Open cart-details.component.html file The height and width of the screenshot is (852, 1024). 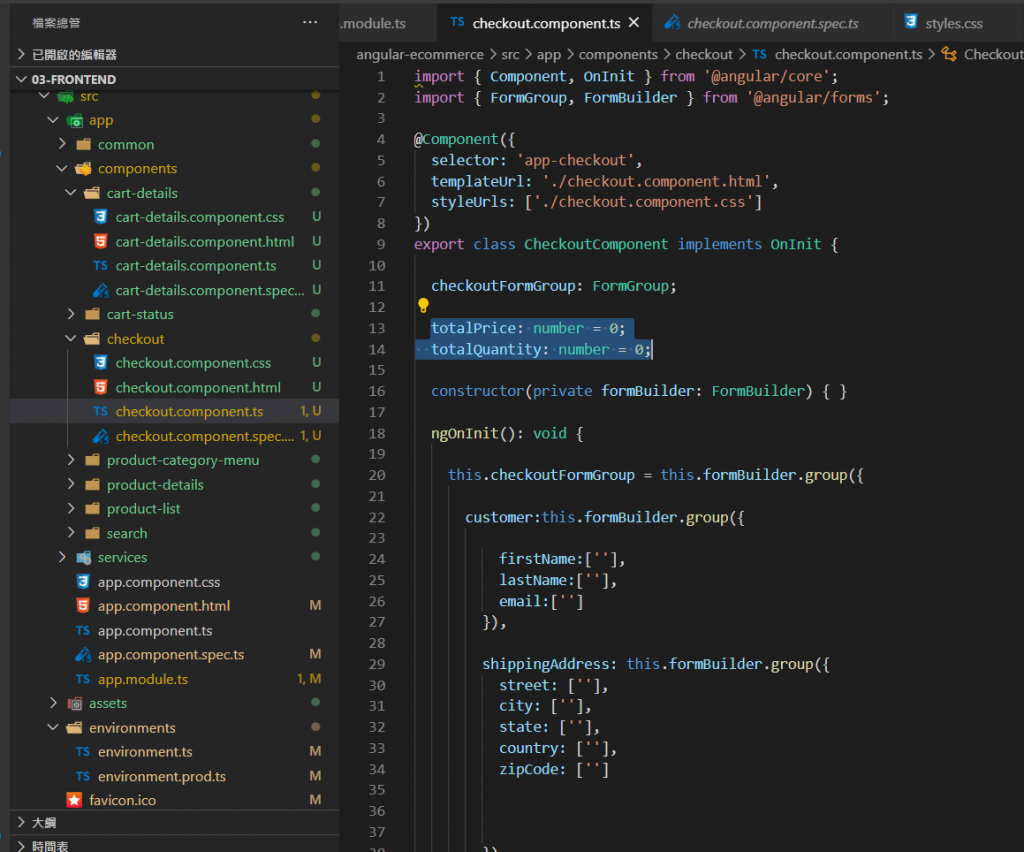[x=204, y=242]
